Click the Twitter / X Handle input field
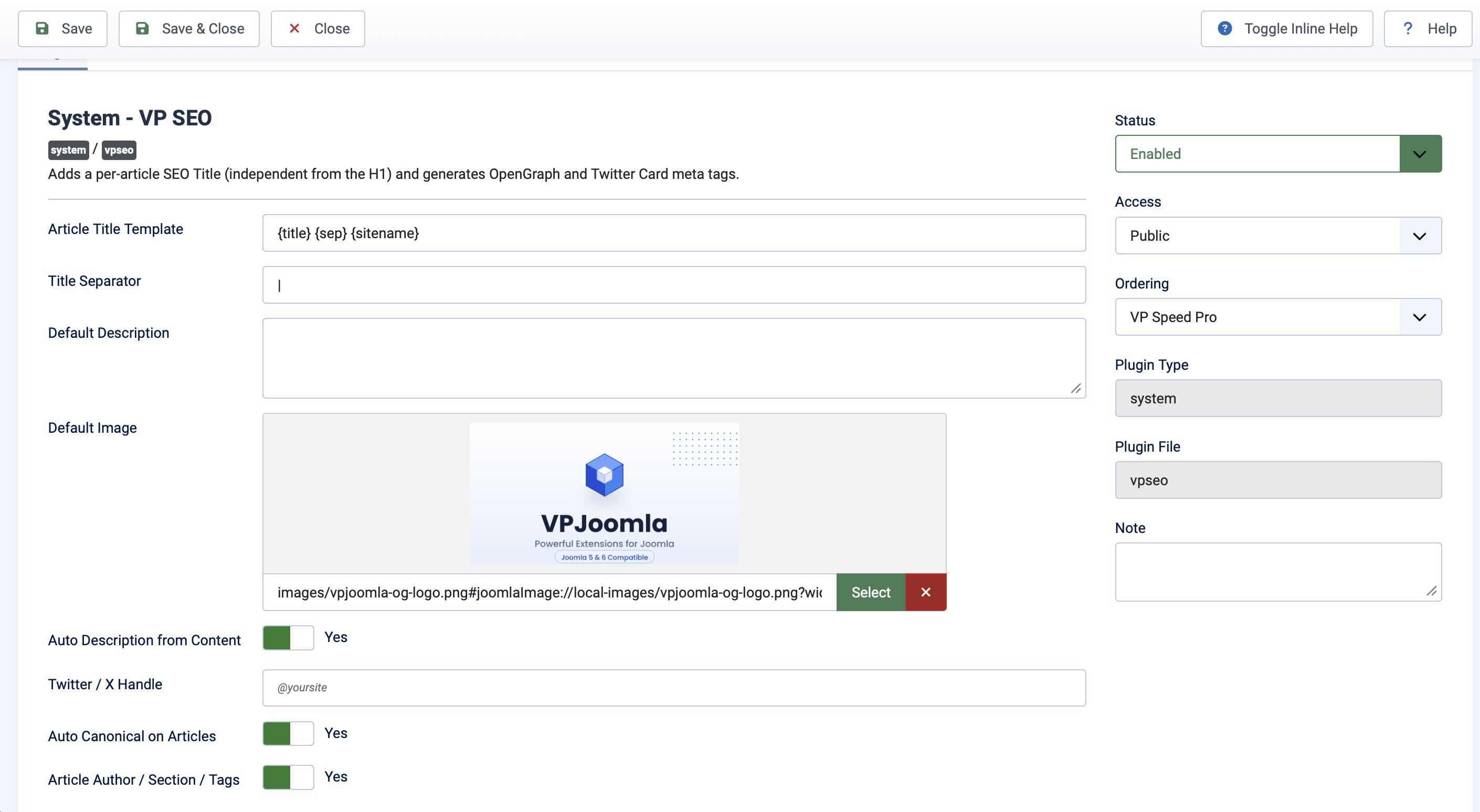This screenshot has height=812, width=1480. (x=674, y=688)
